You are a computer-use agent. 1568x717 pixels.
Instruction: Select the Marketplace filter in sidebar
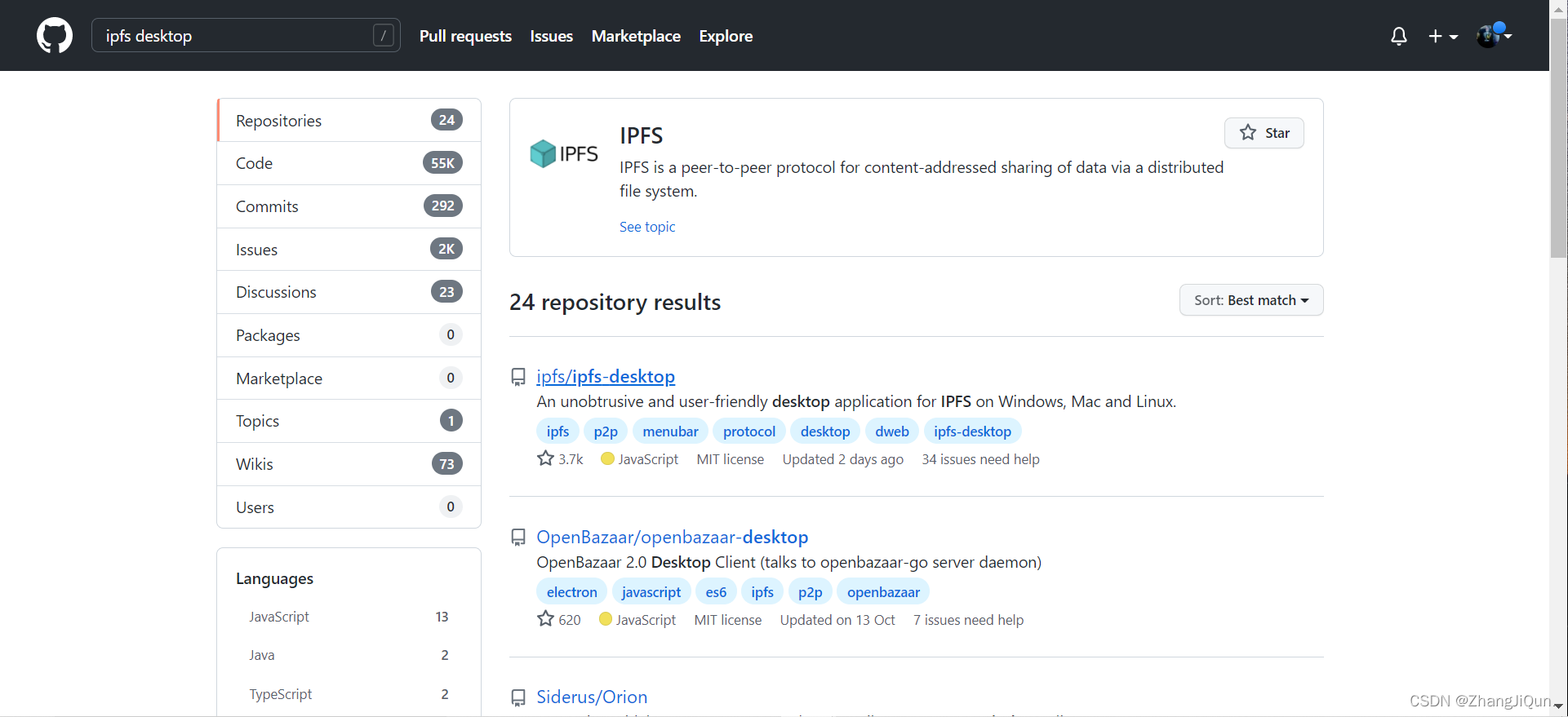tap(349, 378)
